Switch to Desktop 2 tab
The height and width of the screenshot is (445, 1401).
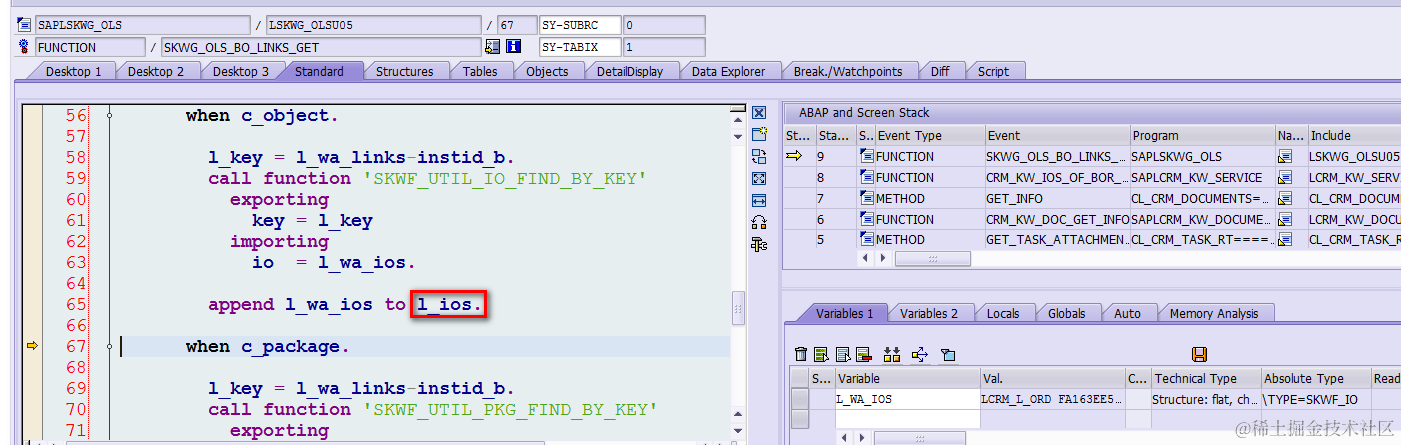156,71
